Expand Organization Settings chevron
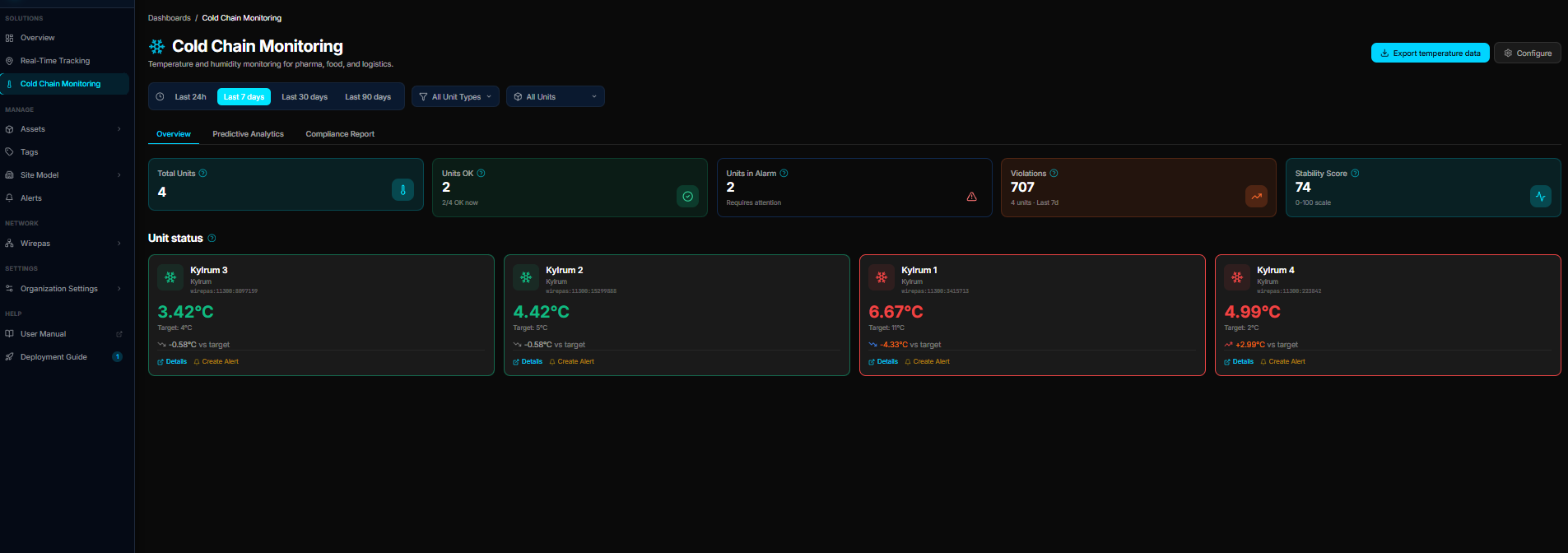Screen dimensions: 1568x553 119,289
